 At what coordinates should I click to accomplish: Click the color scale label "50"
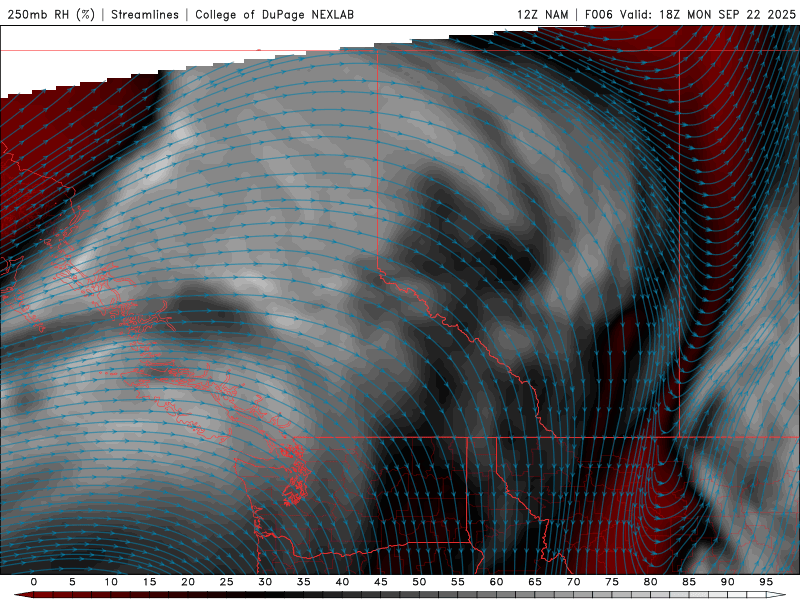(419, 582)
